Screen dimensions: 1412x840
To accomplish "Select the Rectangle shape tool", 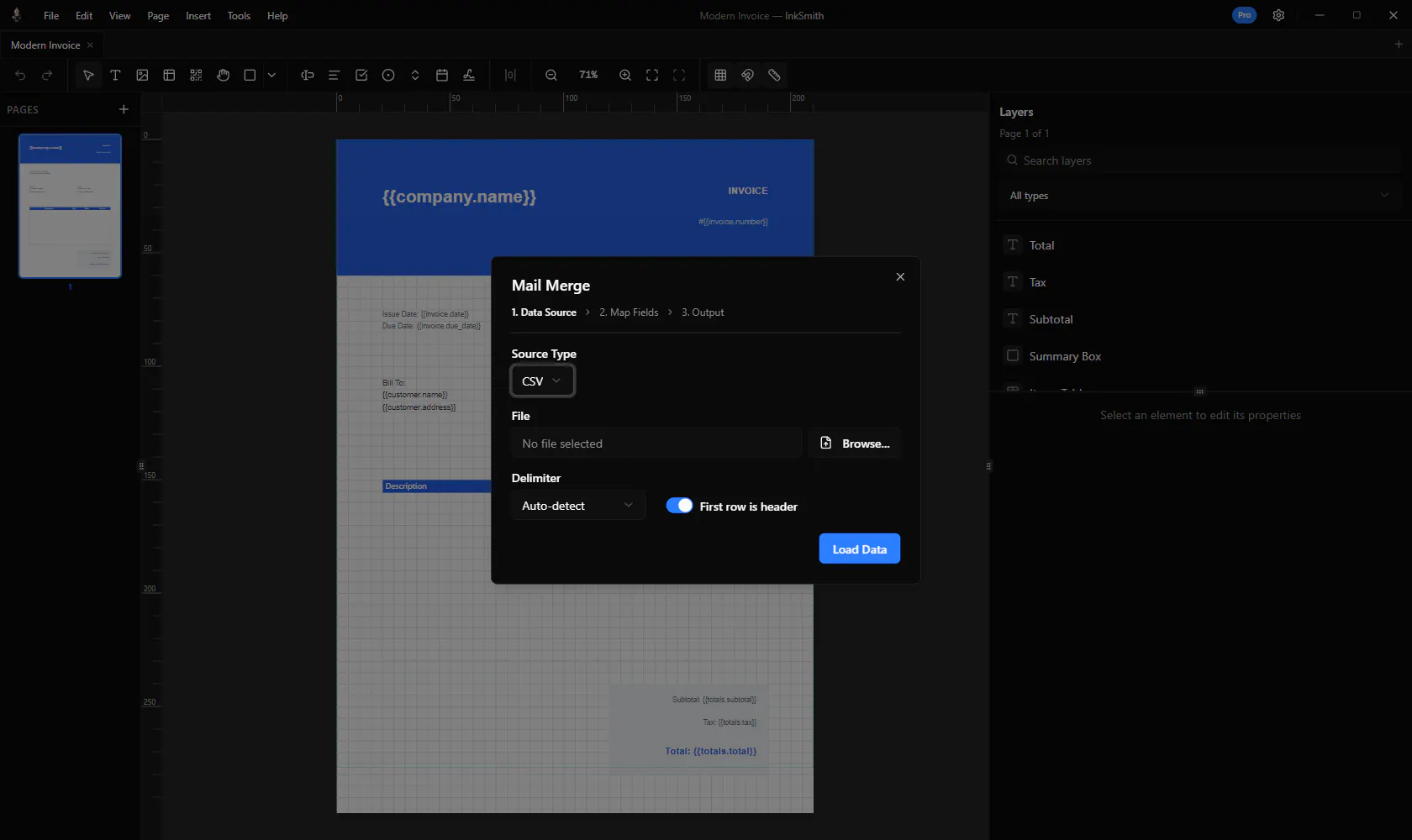I will [x=250, y=76].
